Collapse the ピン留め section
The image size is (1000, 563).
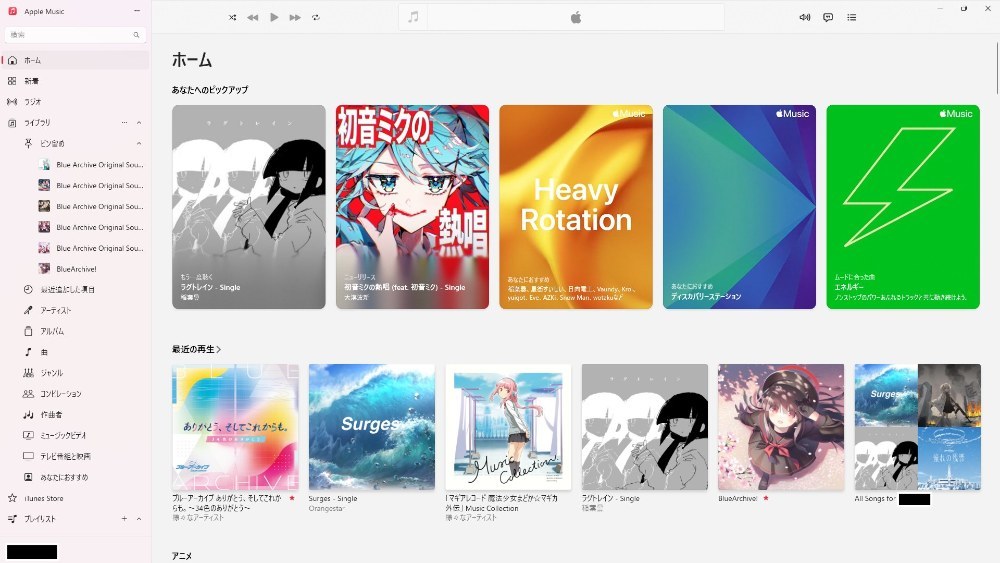[x=139, y=143]
